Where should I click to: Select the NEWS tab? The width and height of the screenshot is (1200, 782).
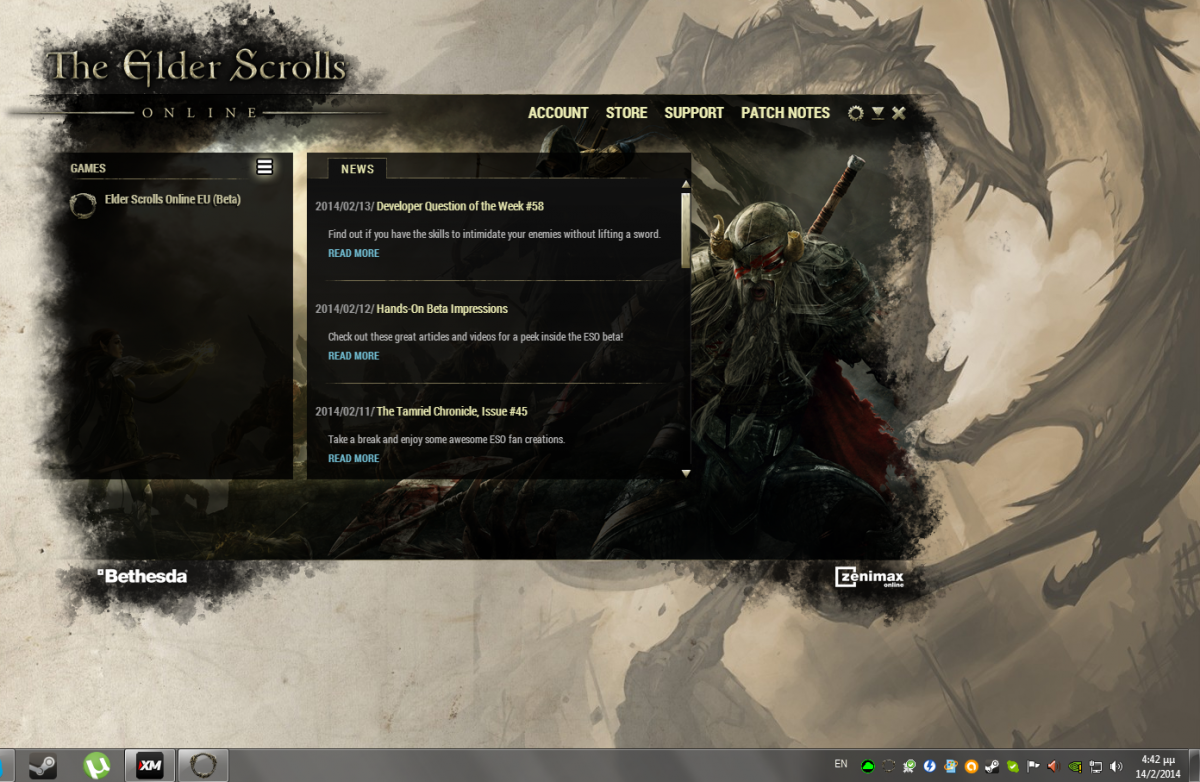(357, 169)
